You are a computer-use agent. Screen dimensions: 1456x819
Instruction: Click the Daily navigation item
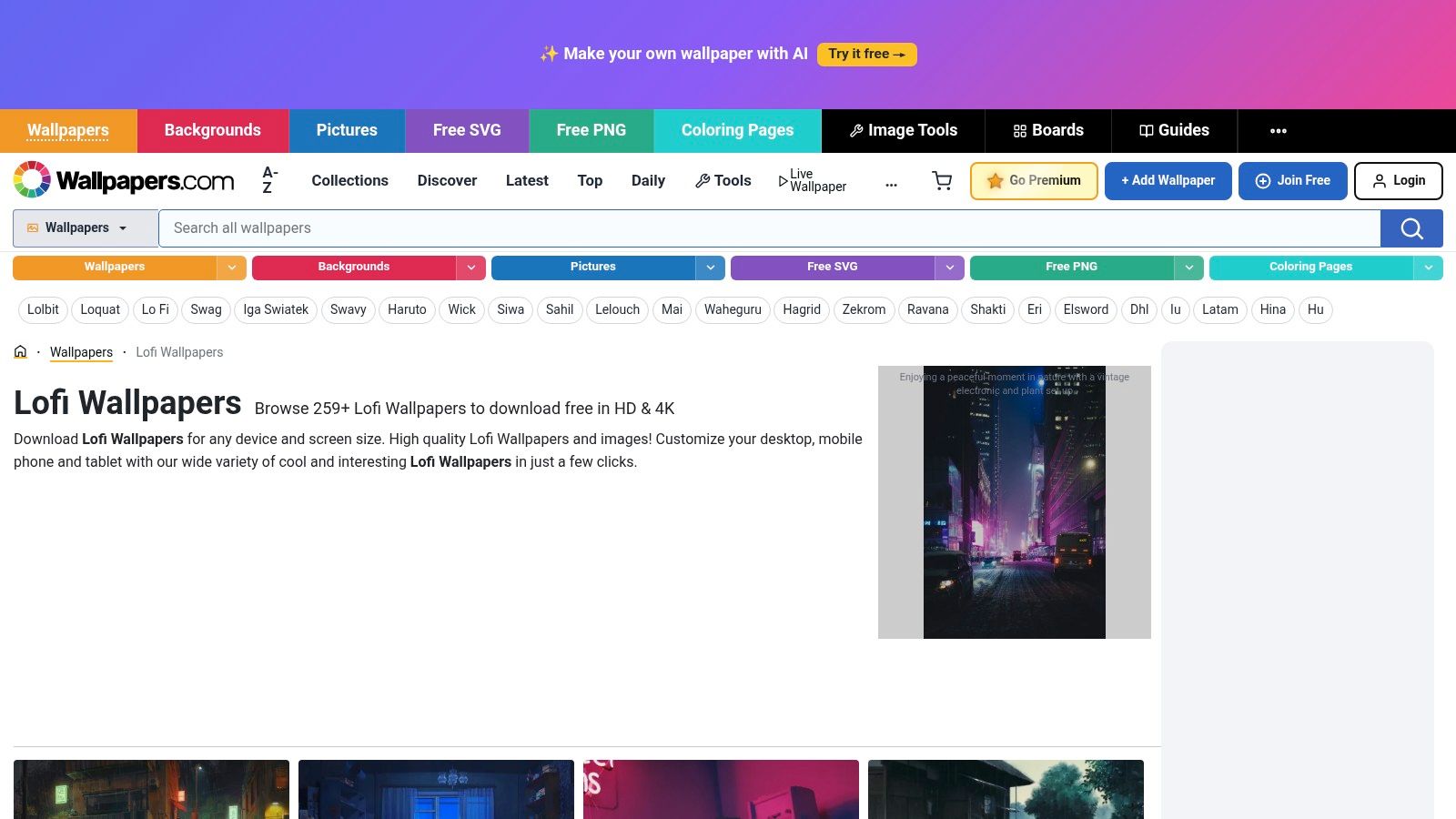(648, 180)
